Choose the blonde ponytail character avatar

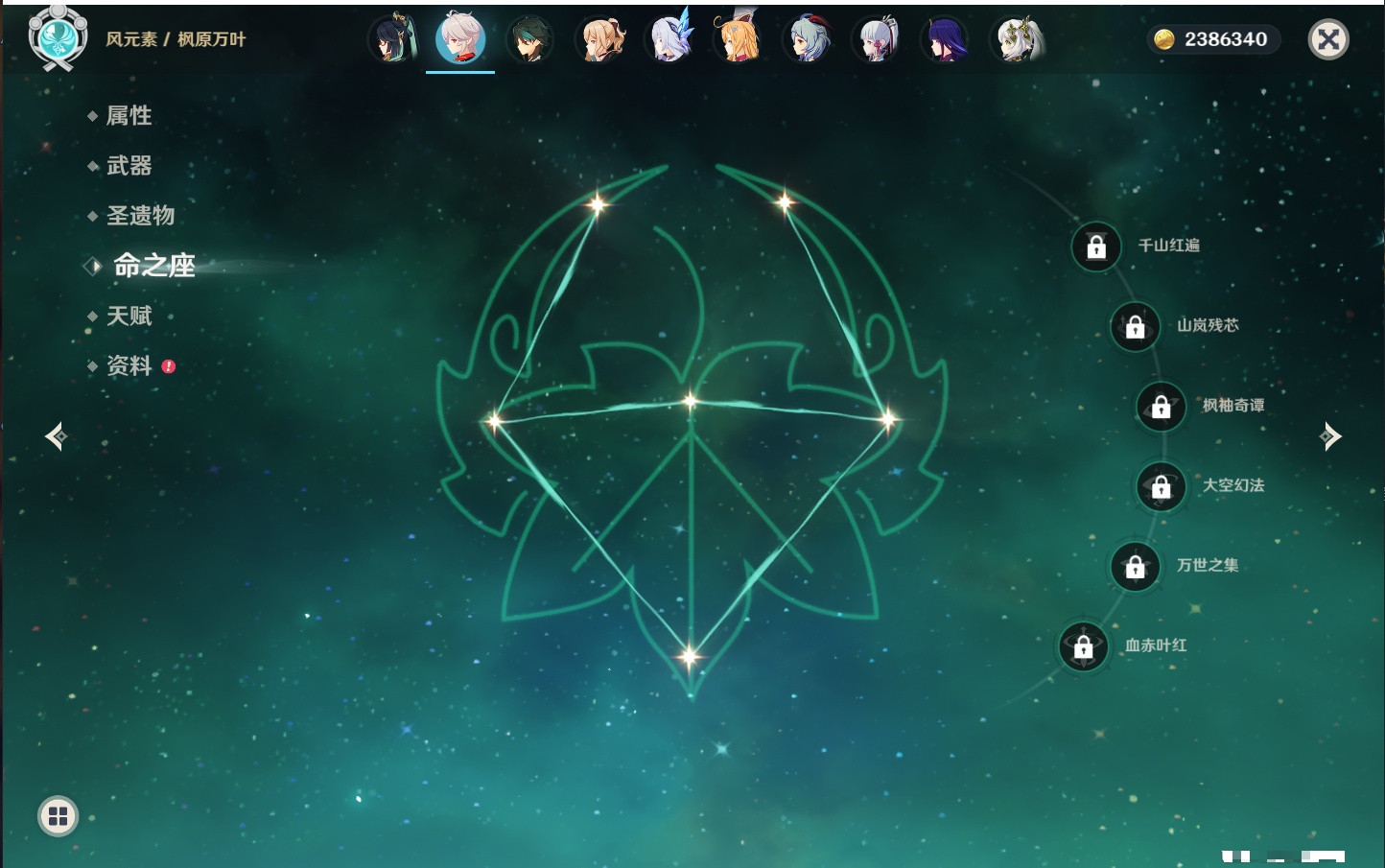click(599, 39)
